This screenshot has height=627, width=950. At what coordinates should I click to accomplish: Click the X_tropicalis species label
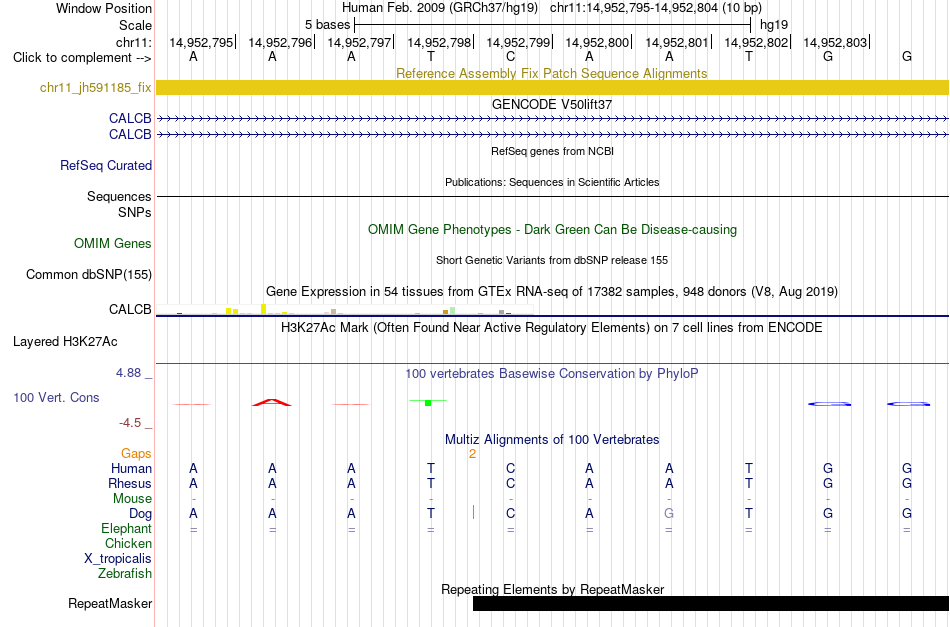point(118,559)
